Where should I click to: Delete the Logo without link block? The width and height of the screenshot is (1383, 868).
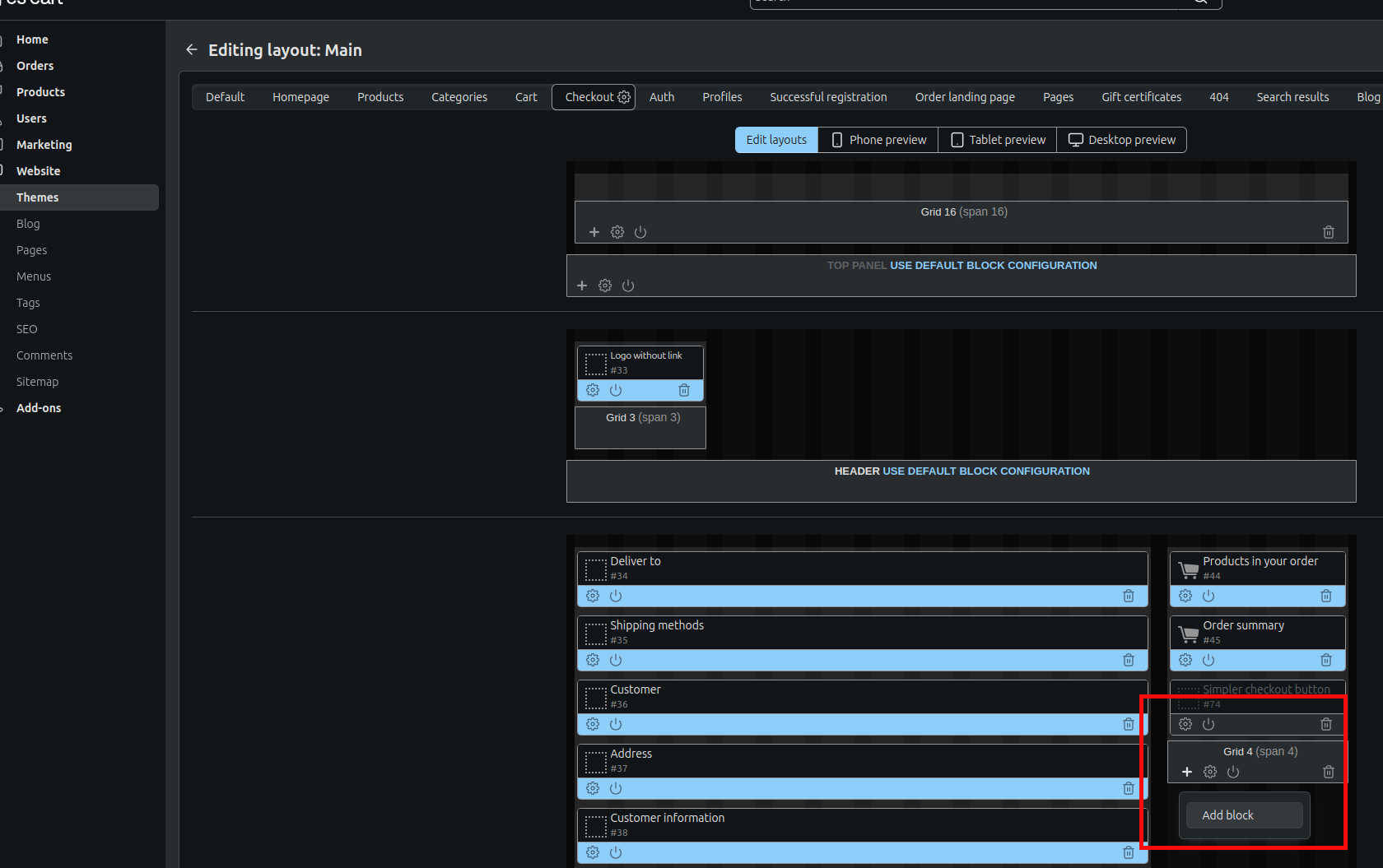click(684, 390)
